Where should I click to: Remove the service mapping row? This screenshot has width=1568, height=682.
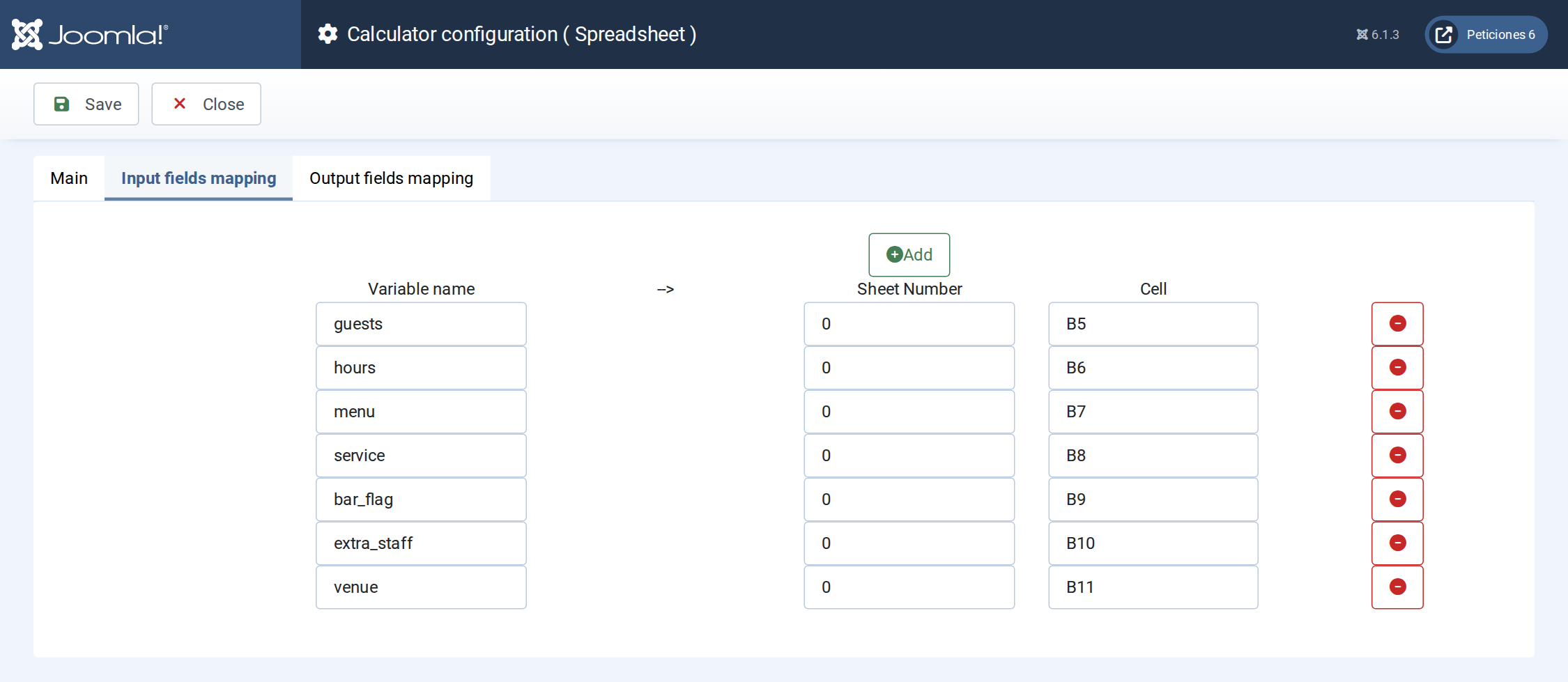point(1397,456)
